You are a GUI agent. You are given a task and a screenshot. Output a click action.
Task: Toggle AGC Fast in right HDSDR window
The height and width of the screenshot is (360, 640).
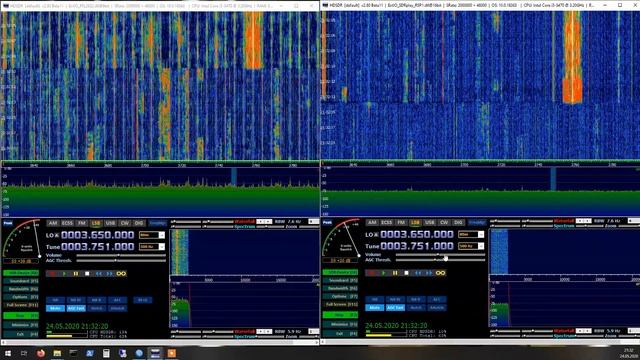point(395,307)
